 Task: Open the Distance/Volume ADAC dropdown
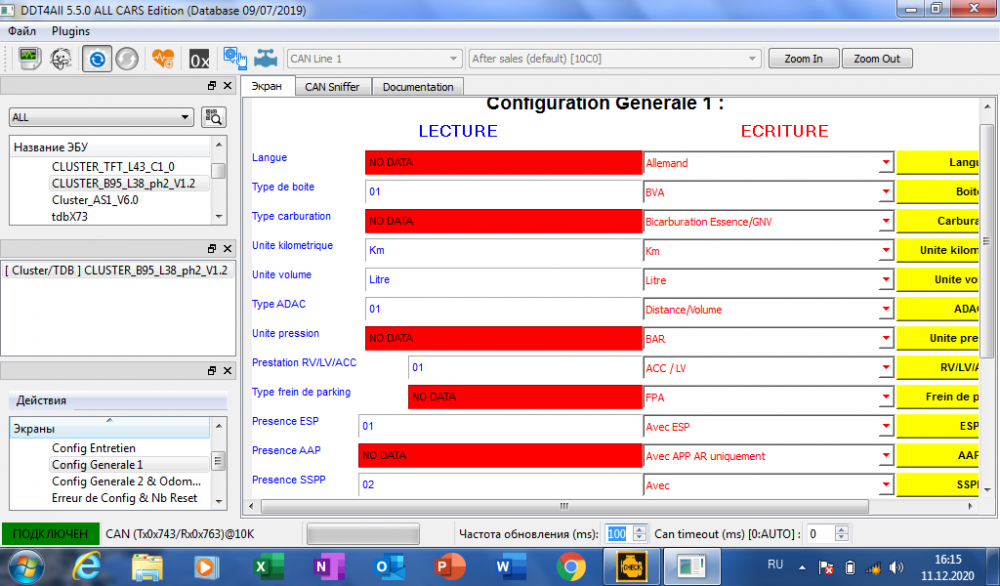tap(885, 309)
